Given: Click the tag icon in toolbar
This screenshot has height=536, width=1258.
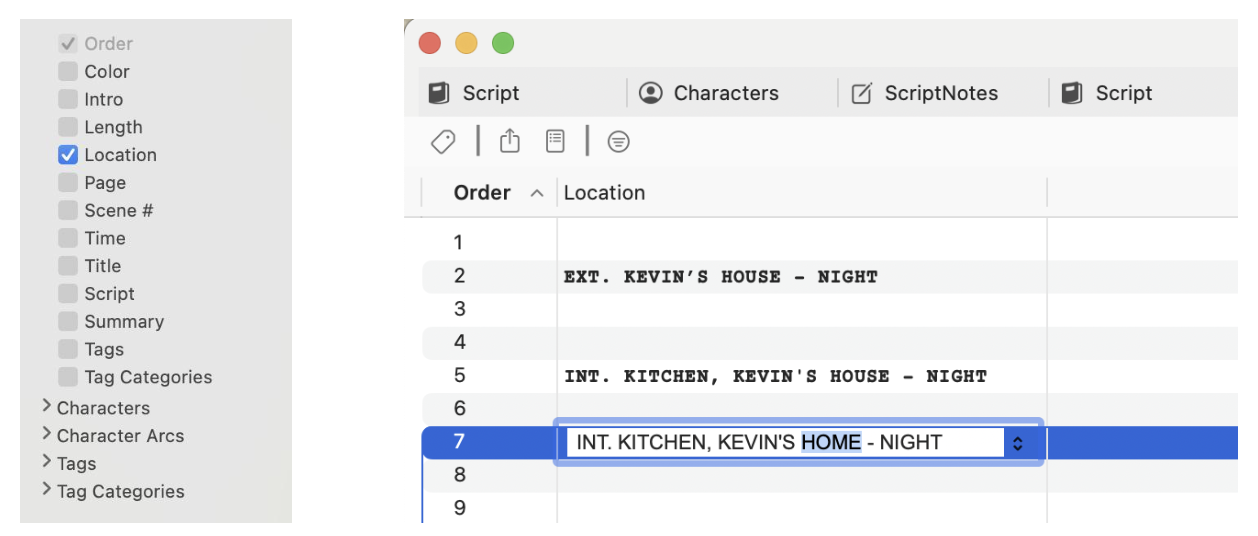Looking at the screenshot, I should point(443,142).
